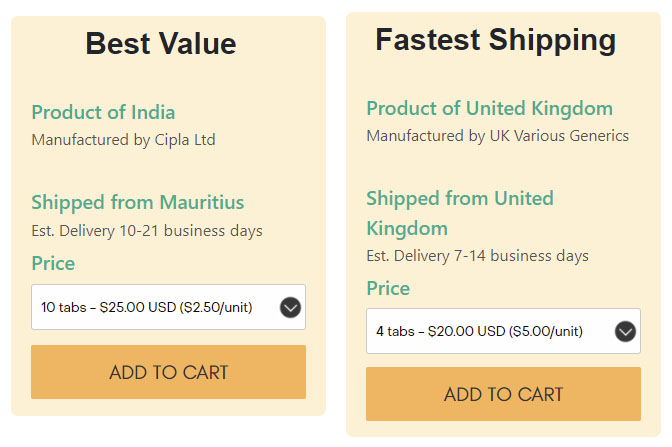
Task: Click the arrow icon on the 10 tabs dropdown
Action: [290, 308]
